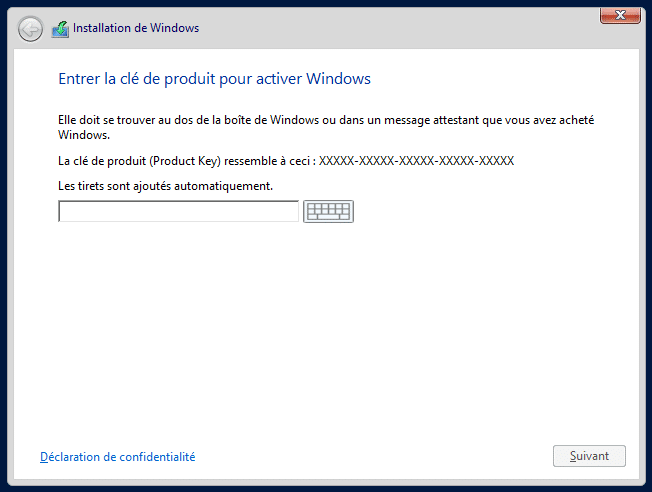Open the on-screen keyboard icon
The image size is (652, 492).
click(328, 211)
